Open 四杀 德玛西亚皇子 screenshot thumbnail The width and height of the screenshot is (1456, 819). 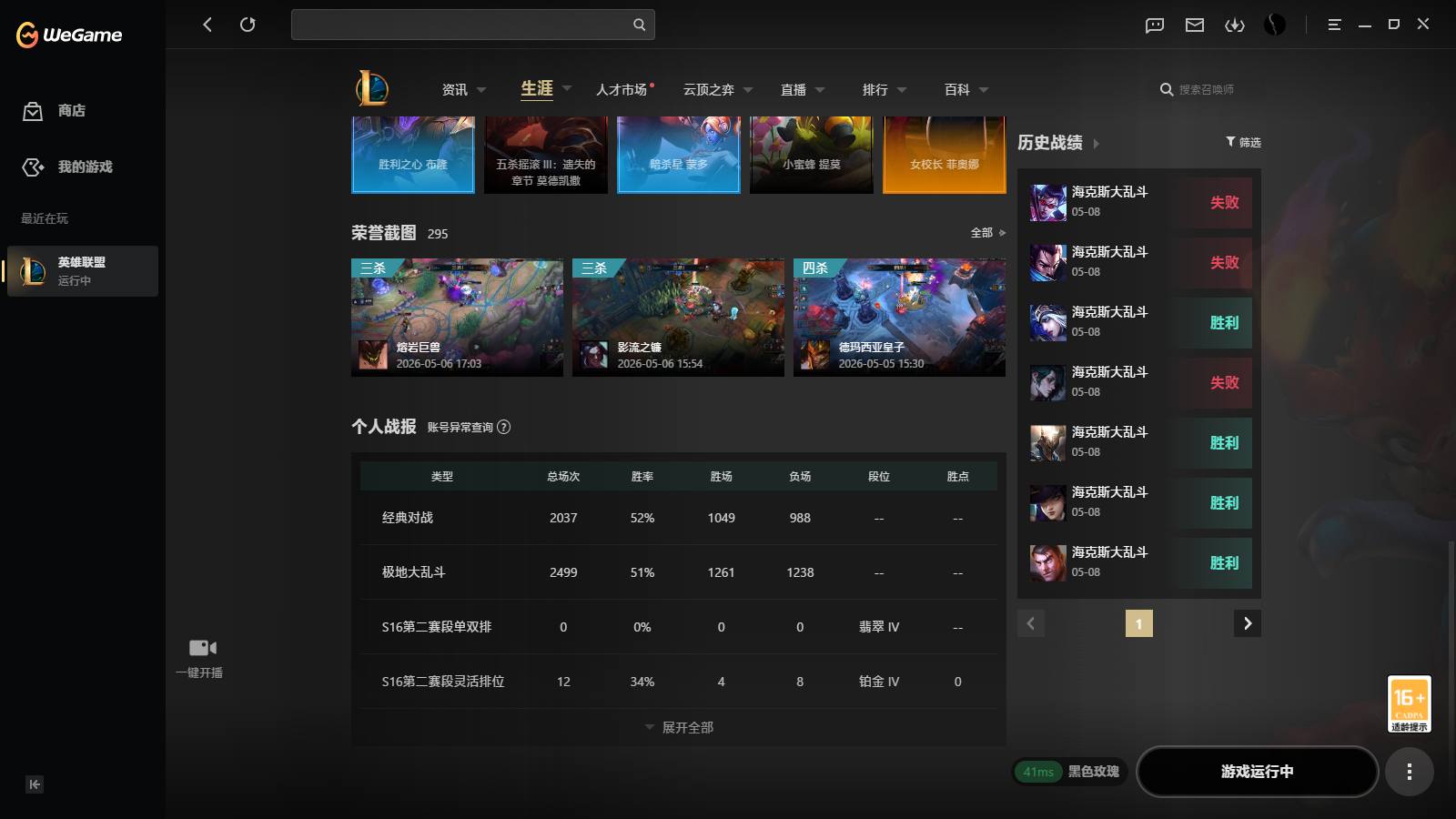[x=899, y=318]
